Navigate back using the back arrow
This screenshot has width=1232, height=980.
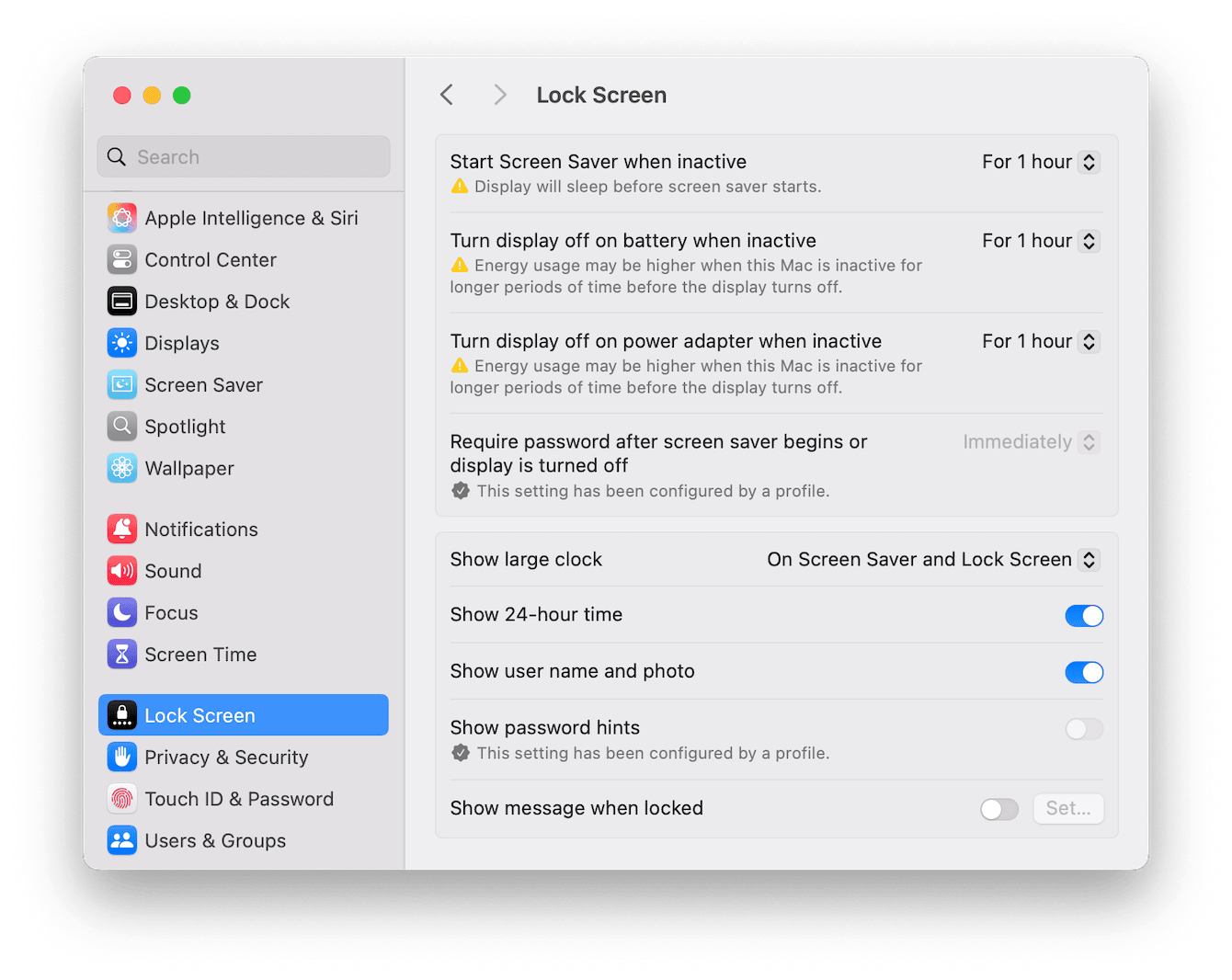[447, 95]
